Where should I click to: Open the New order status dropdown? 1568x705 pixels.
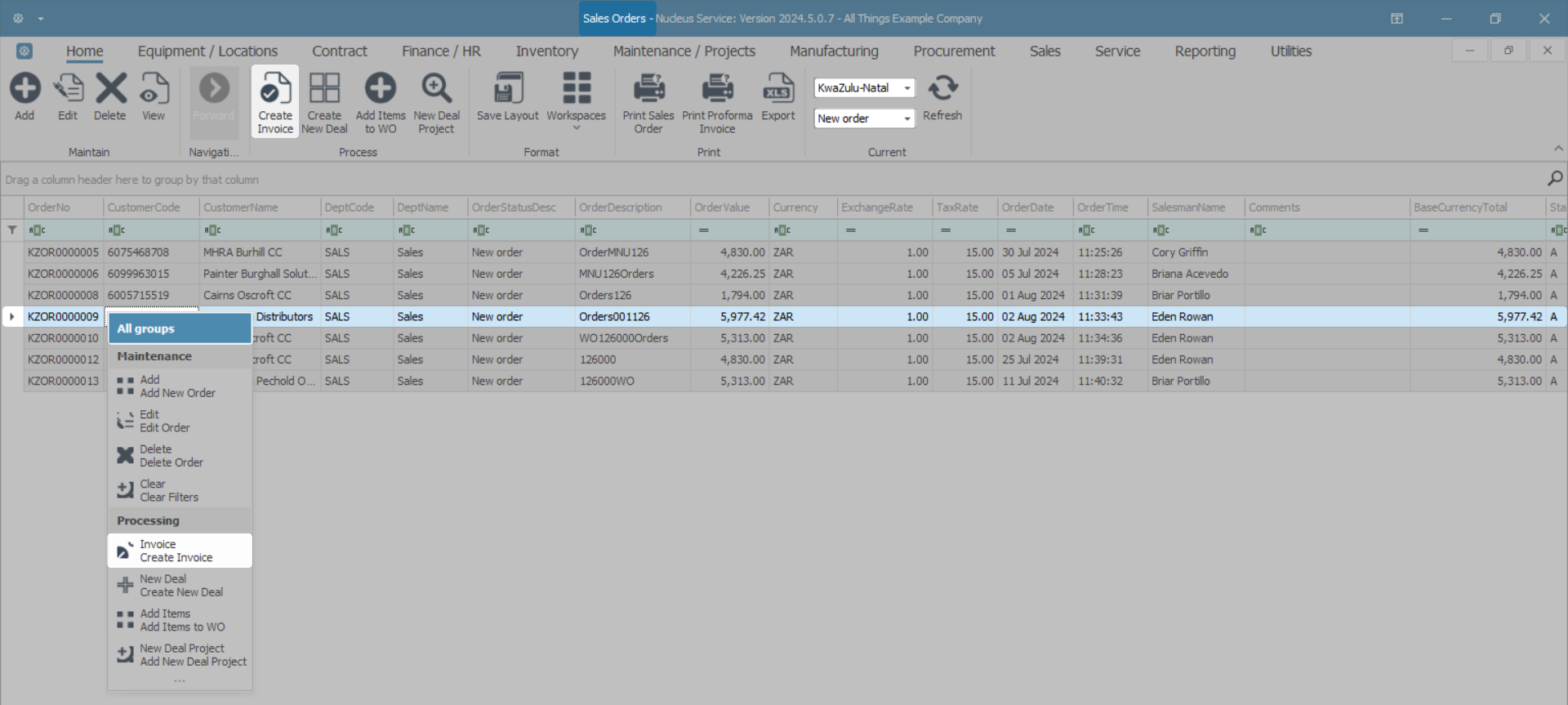point(906,119)
